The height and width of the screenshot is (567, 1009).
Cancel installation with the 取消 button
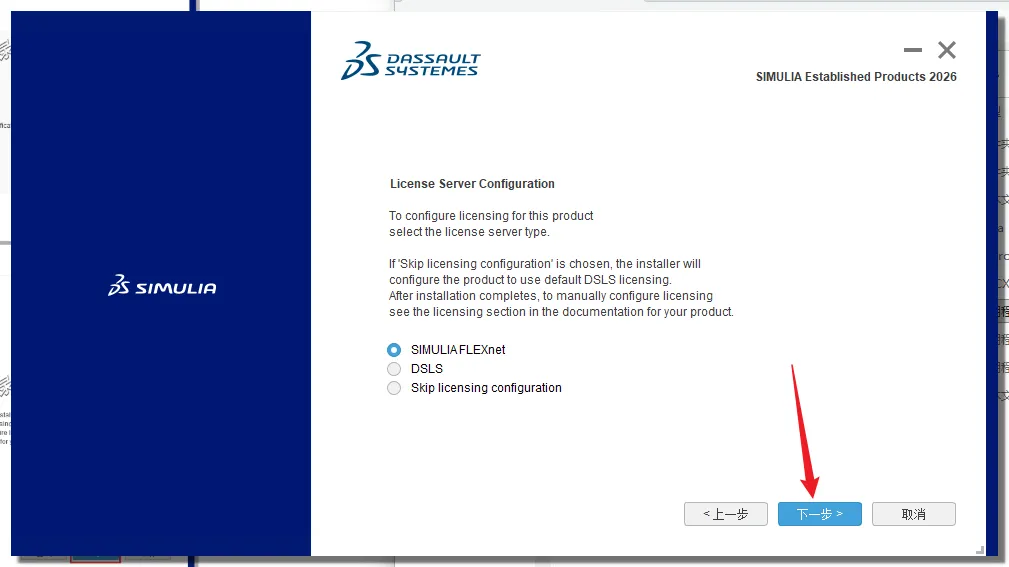tap(913, 514)
